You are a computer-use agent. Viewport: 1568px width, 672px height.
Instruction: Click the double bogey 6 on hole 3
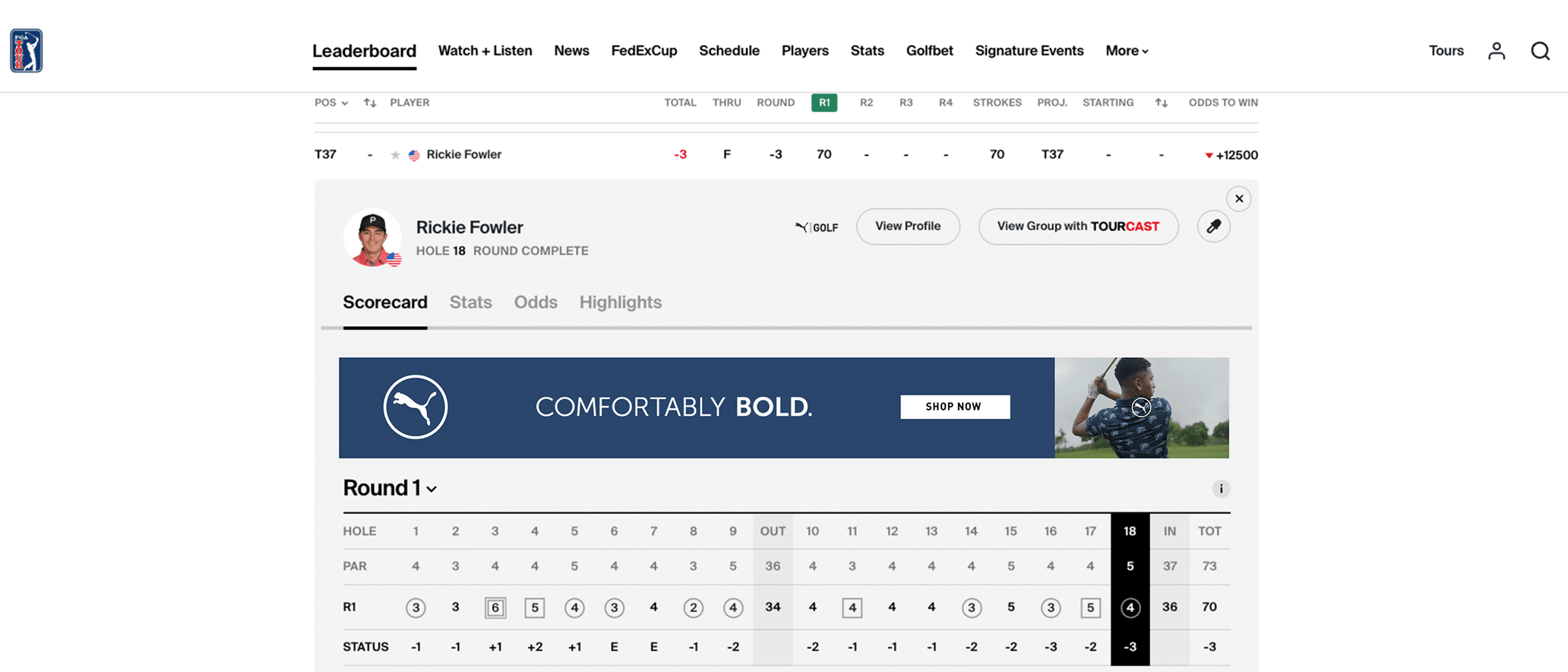tap(495, 607)
